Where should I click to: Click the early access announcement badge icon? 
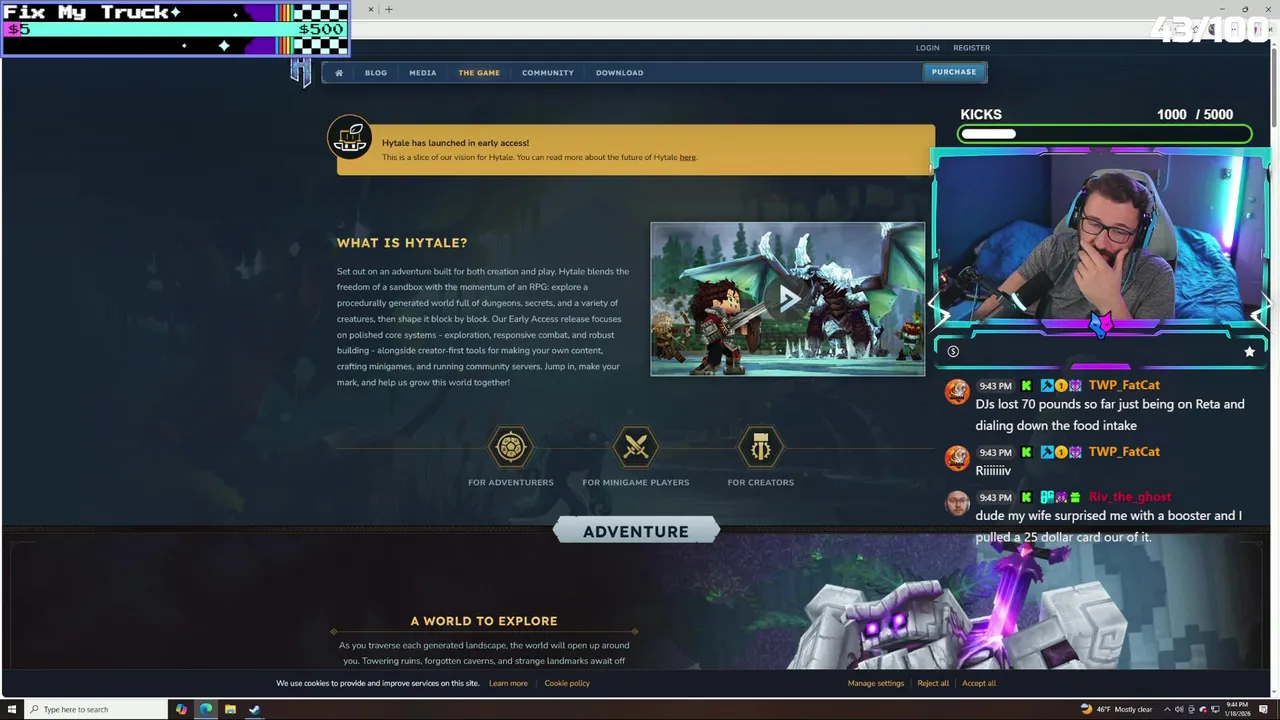(350, 139)
